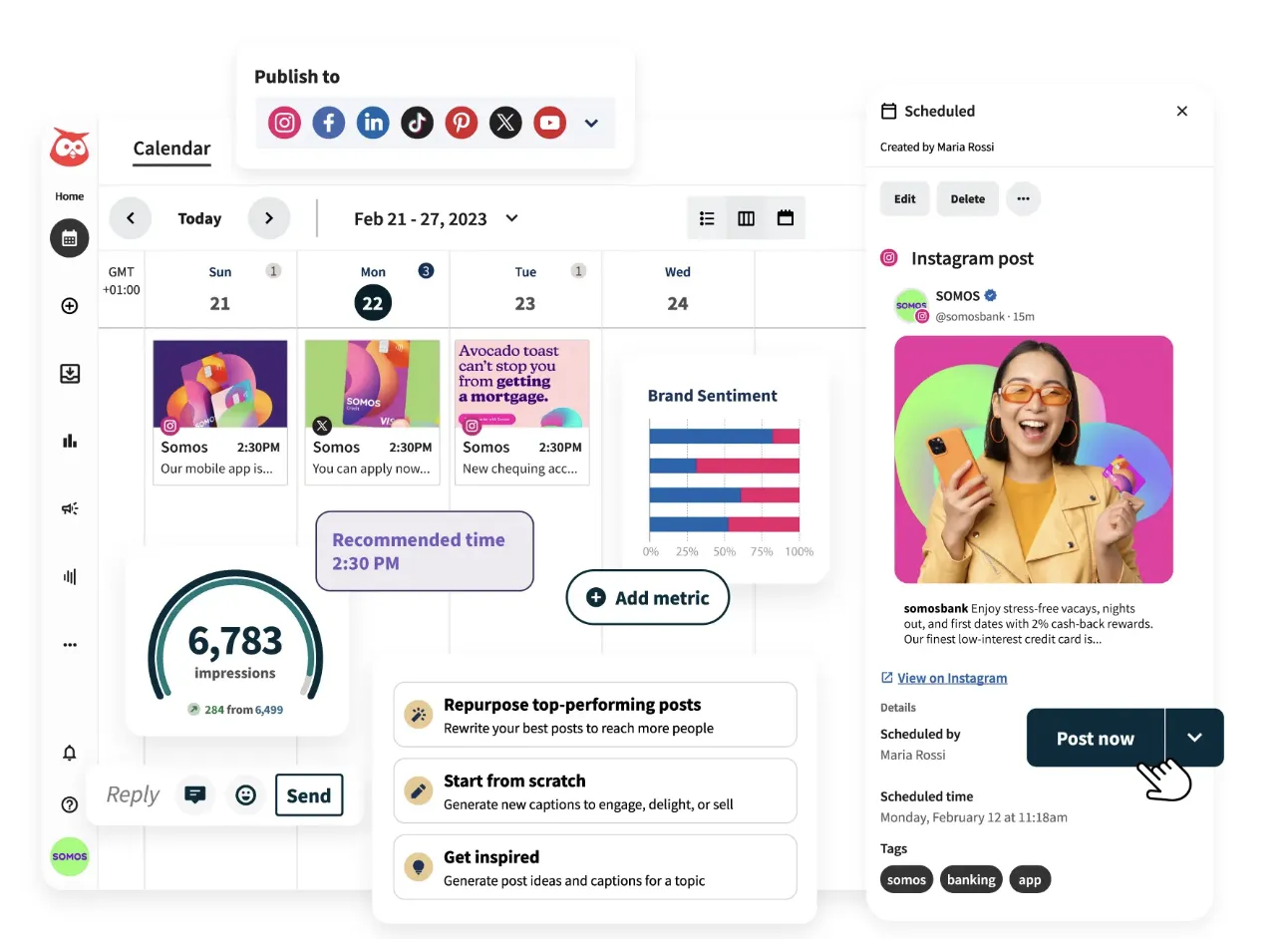Screen dimensions: 1288x939
Task: Open the inbox sidebar icon
Action: pos(70,374)
